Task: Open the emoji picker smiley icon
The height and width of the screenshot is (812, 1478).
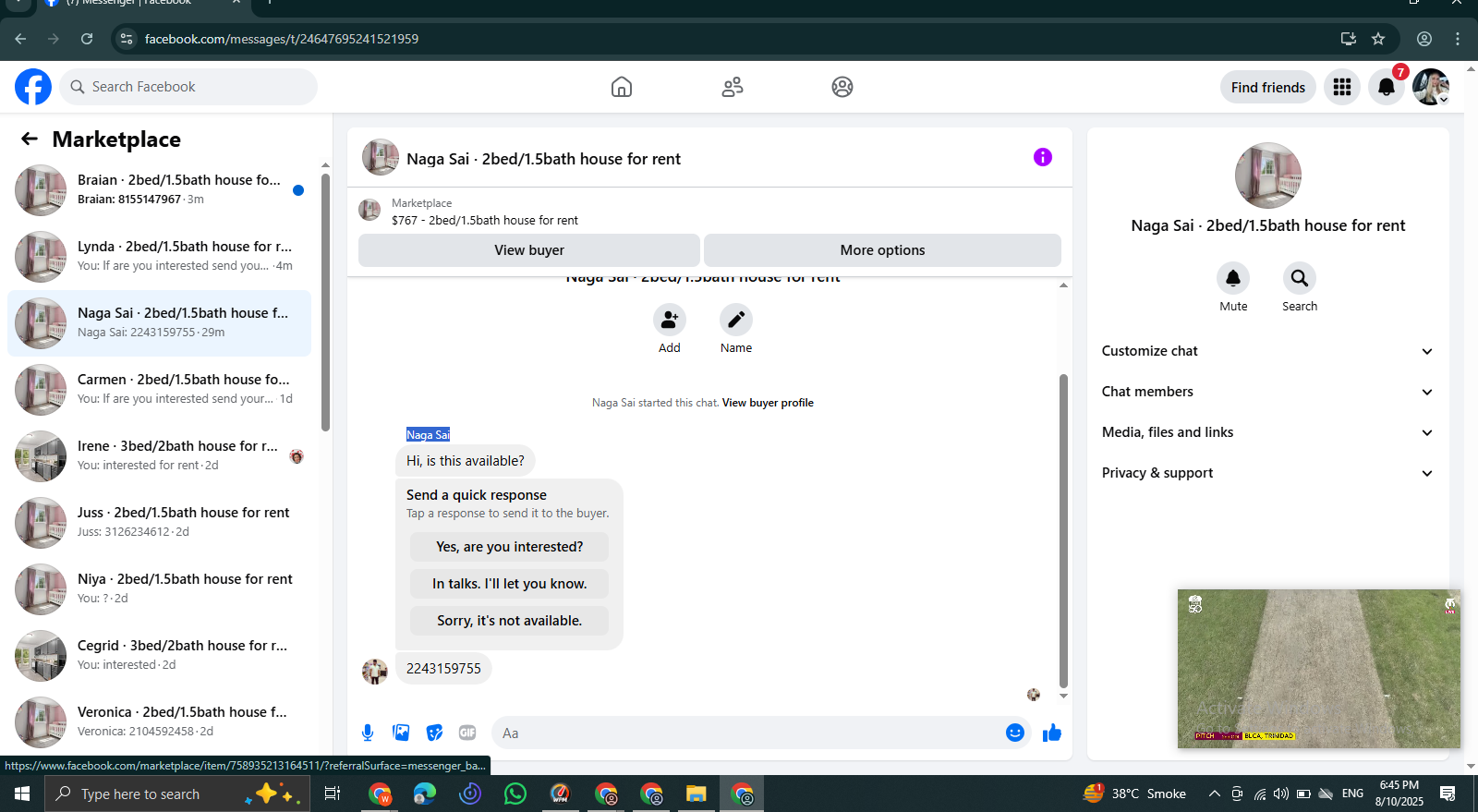Action: (x=1015, y=733)
